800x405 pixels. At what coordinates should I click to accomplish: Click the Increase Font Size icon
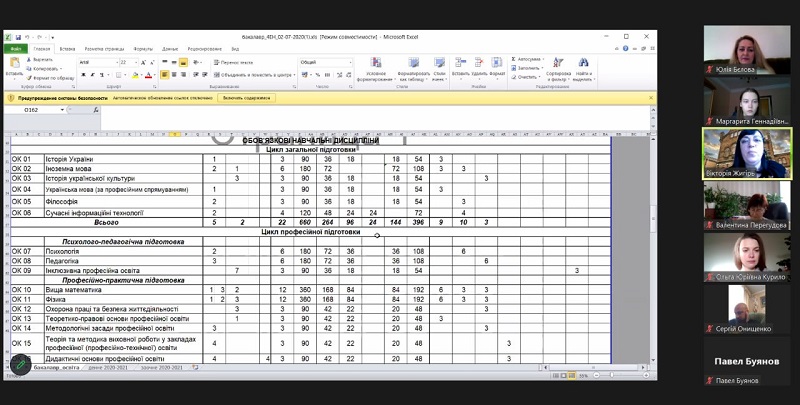point(143,63)
